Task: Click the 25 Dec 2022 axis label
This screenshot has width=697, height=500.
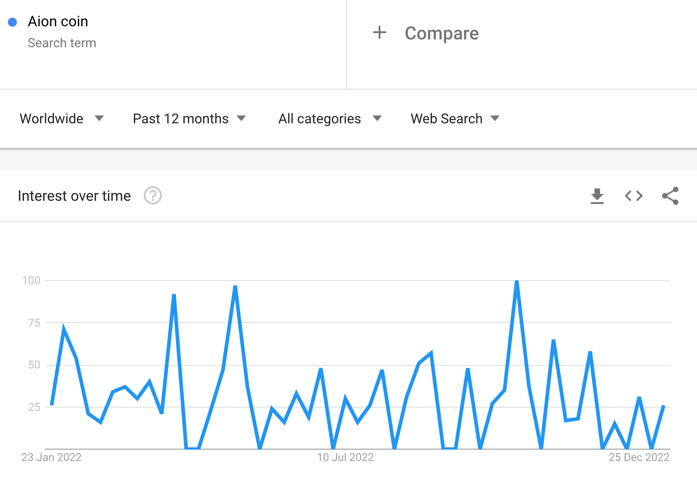Action: point(639,457)
